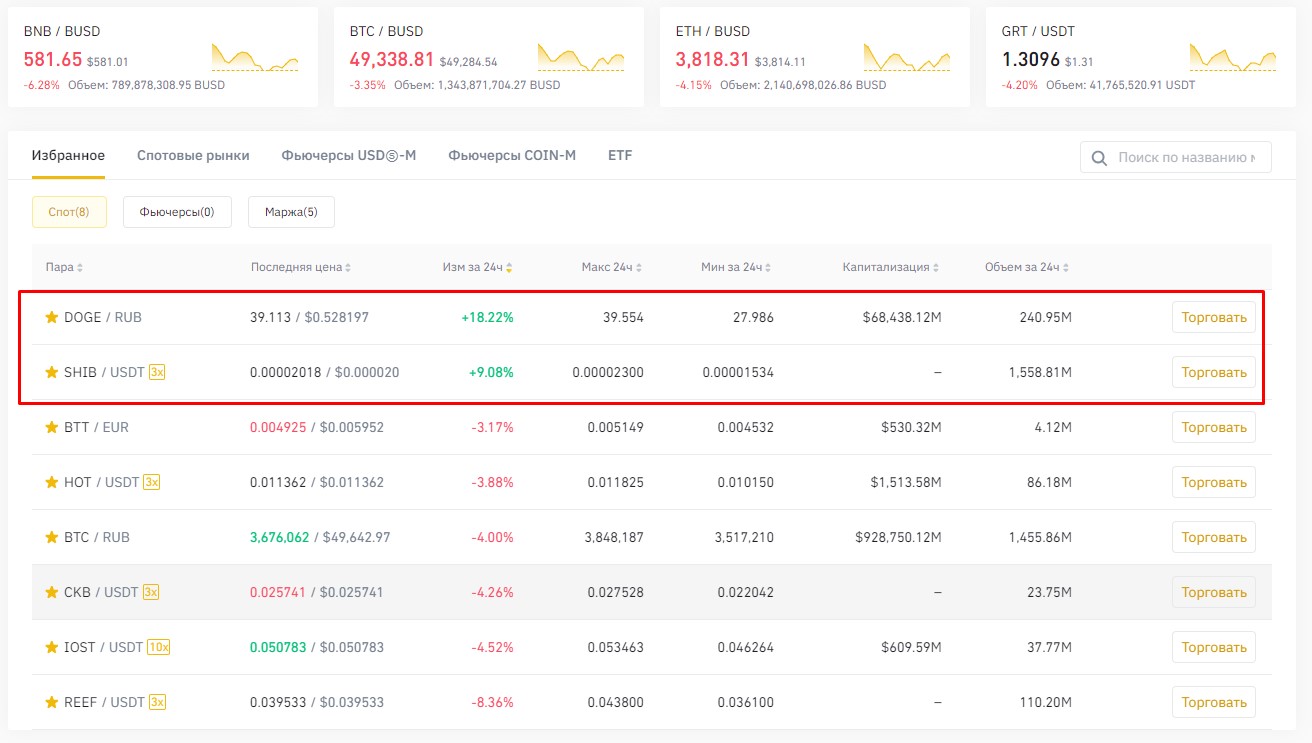This screenshot has width=1312, height=743.
Task: Click the BTT / EUR pair name
Action: (96, 427)
